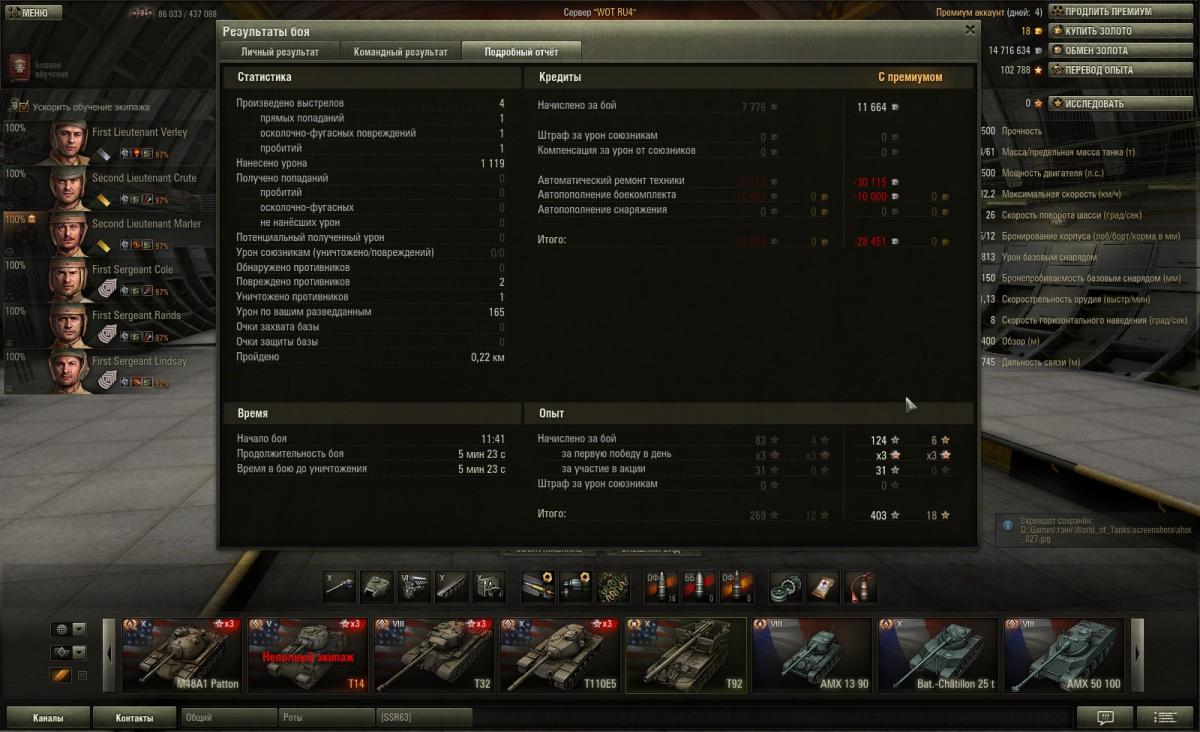Click КУПИТЬ ЗОЛОТО button
Image resolution: width=1200 pixels, height=732 pixels.
(x=1120, y=31)
